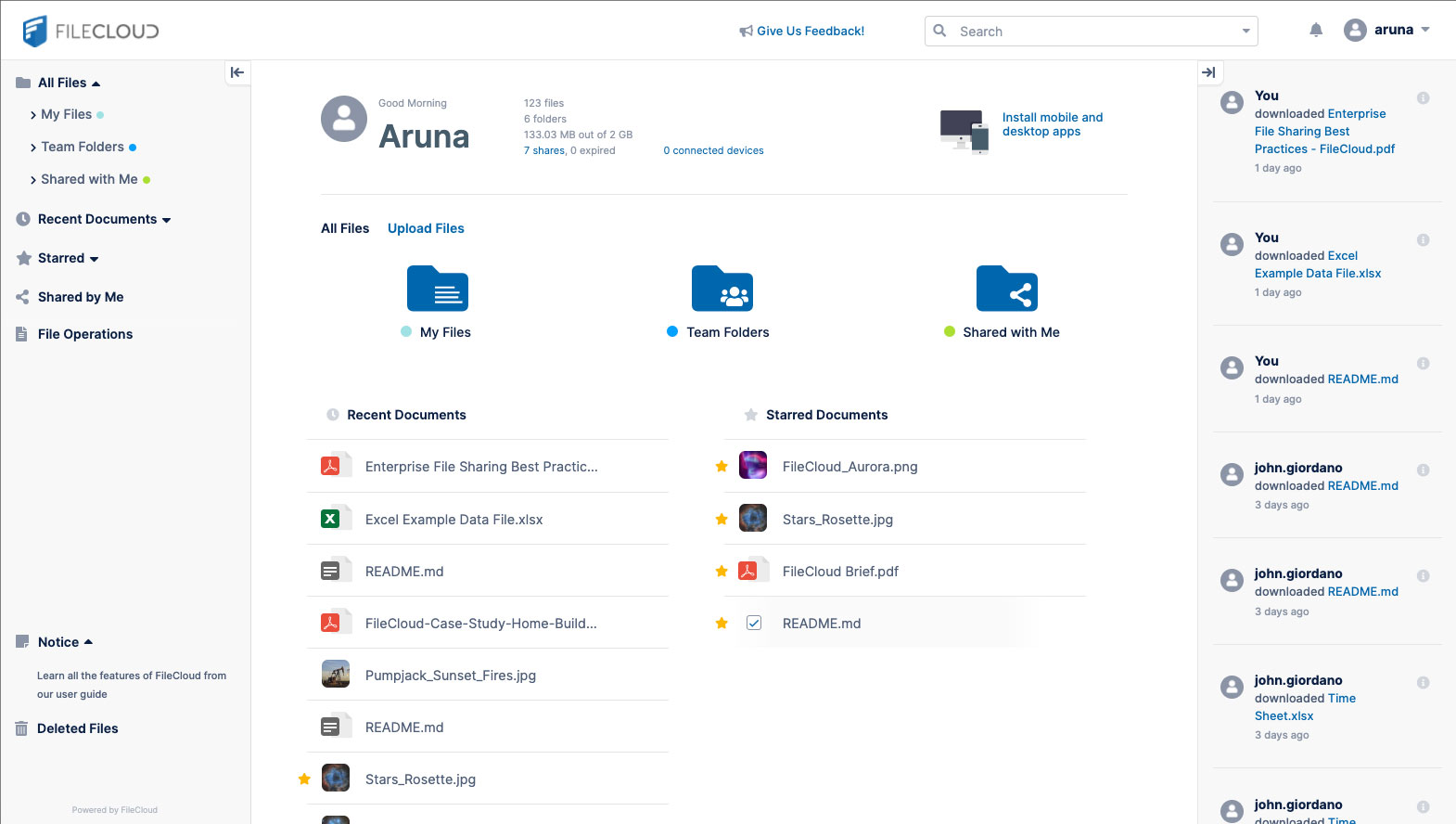Open File Operations in sidebar
The height and width of the screenshot is (824, 1456).
(85, 334)
